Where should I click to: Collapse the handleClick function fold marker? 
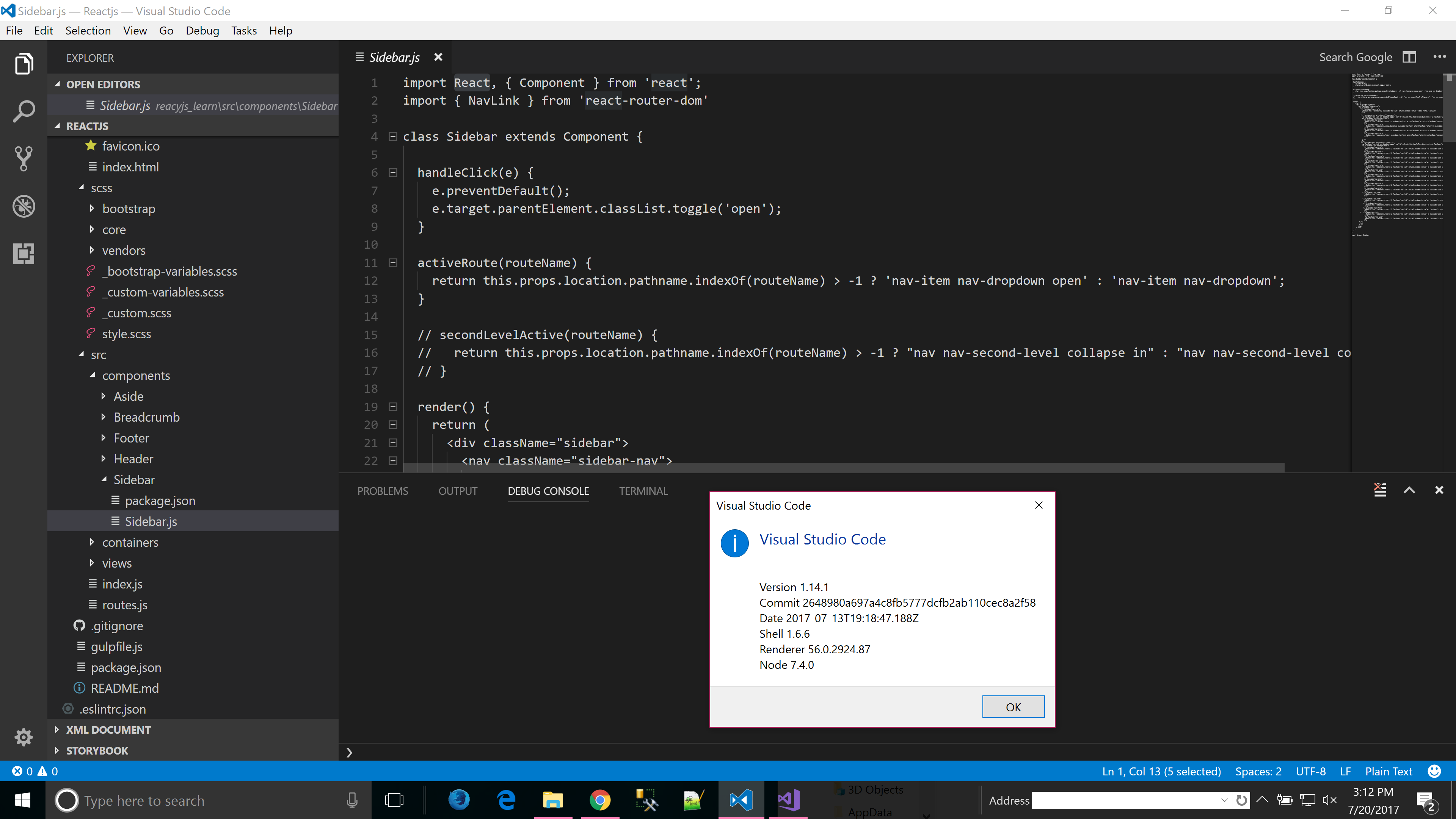coord(393,173)
